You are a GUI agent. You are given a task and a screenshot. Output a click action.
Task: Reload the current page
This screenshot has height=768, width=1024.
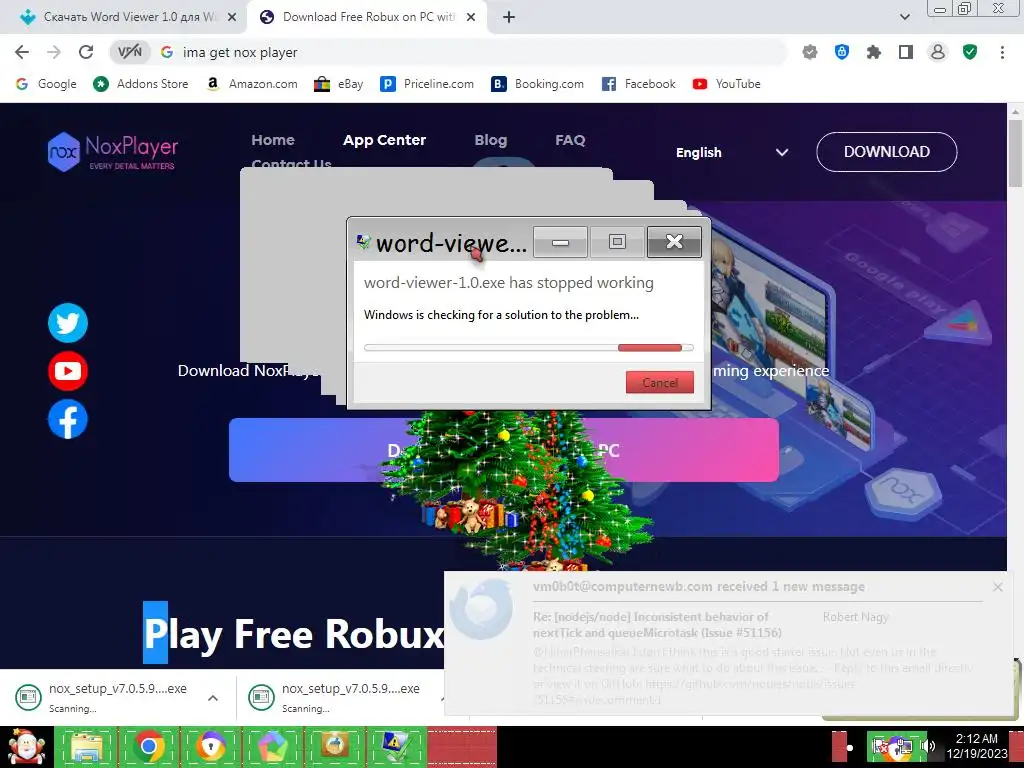86,52
